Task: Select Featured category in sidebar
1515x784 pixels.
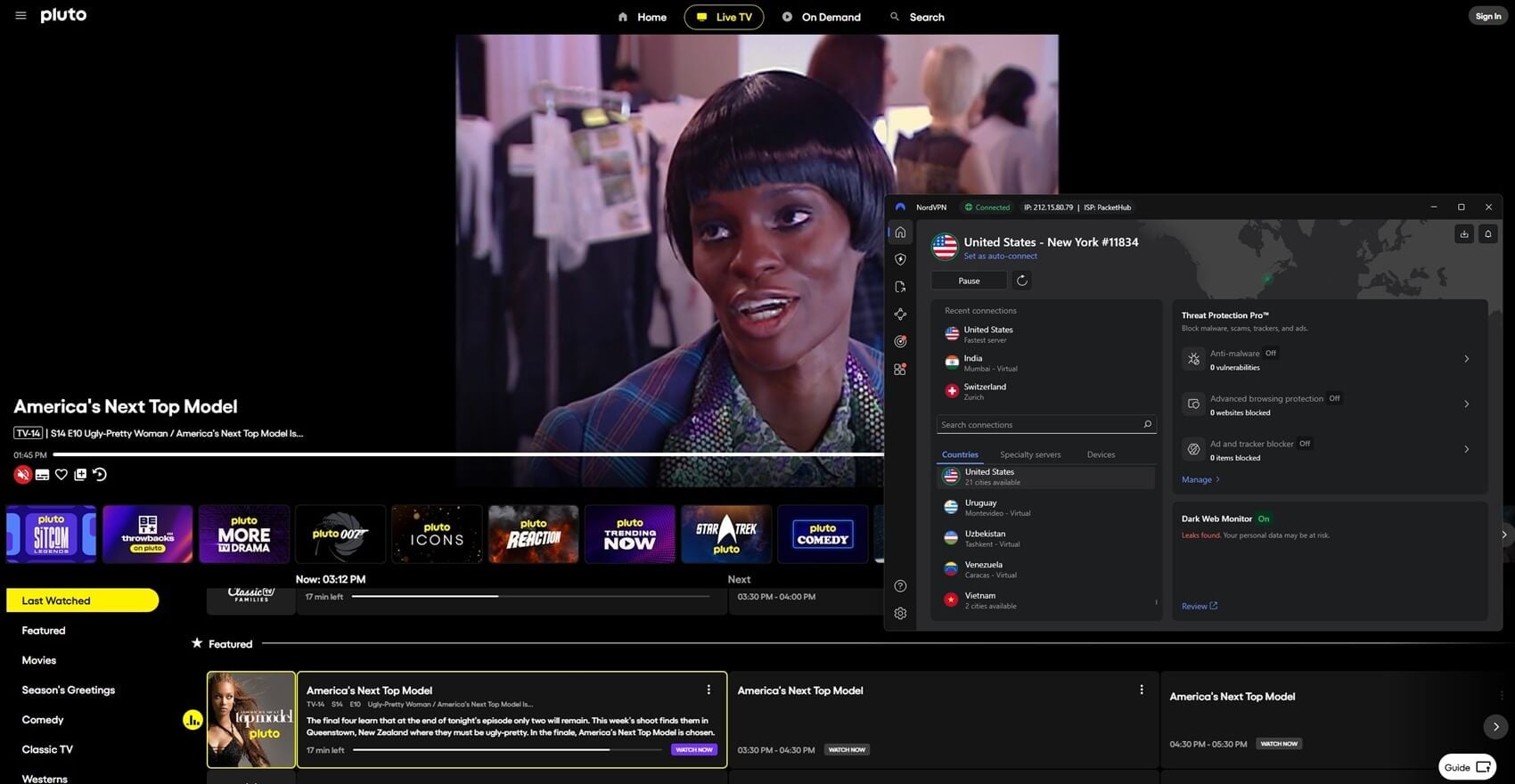Action: pos(44,631)
